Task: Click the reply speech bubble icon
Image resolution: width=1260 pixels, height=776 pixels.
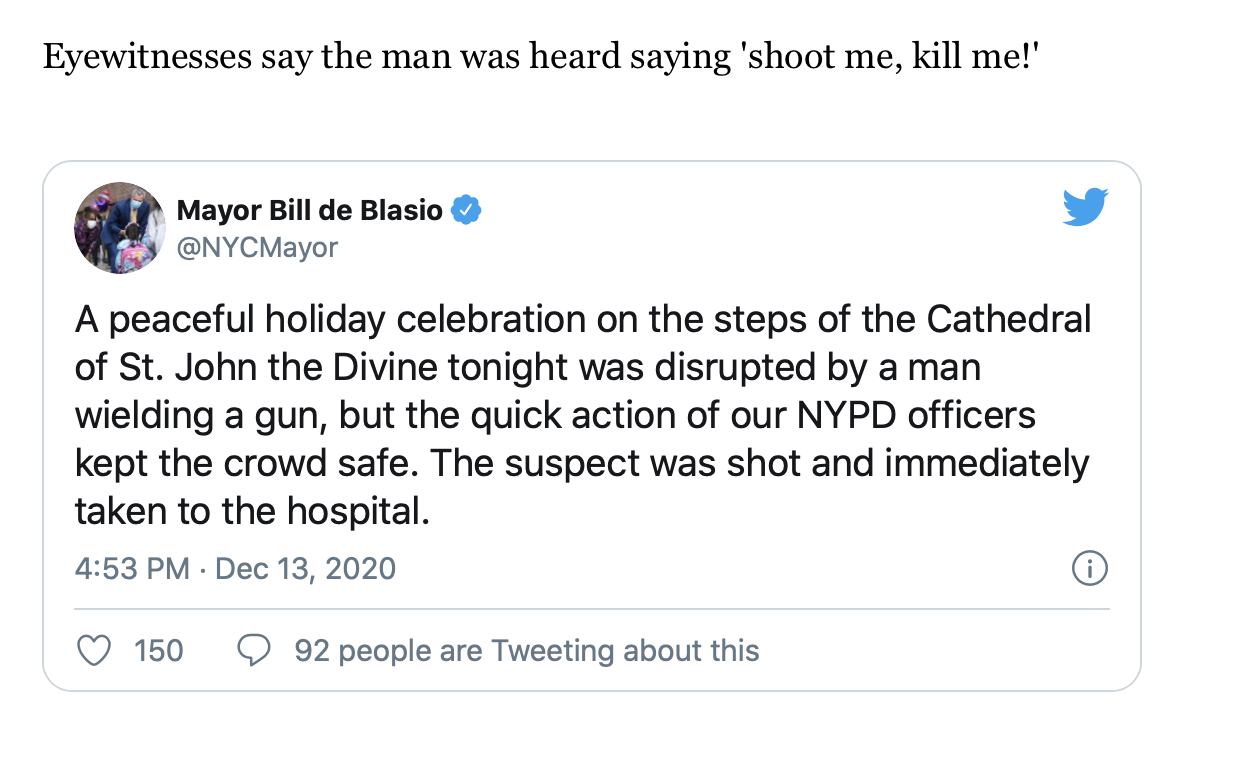Action: coord(254,651)
